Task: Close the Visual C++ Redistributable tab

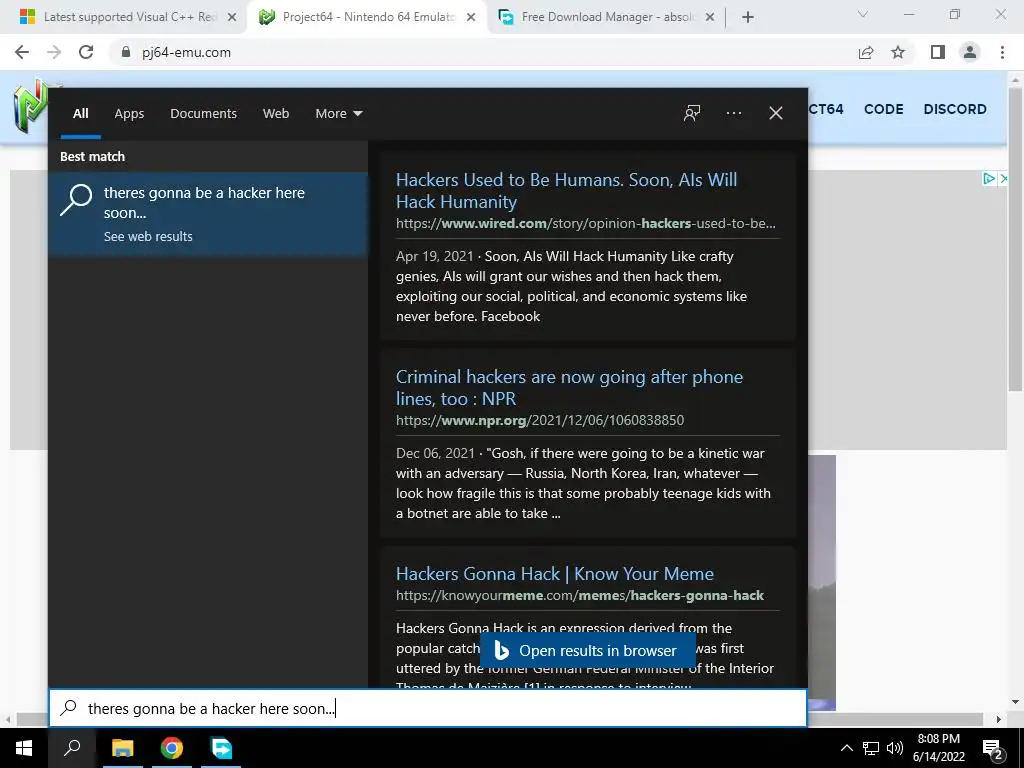Action: 232,17
